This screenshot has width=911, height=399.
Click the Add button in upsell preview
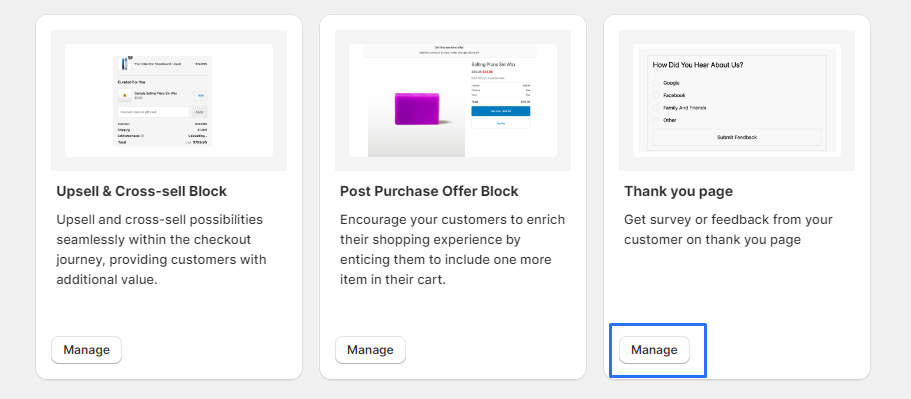(200, 95)
